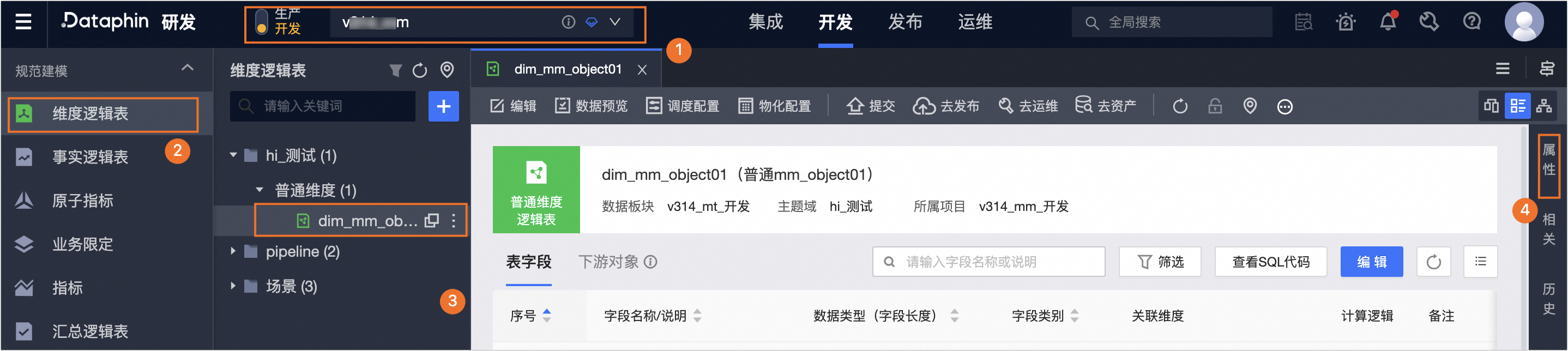
Task: Click the 去发布 cloud upload icon
Action: (x=924, y=106)
